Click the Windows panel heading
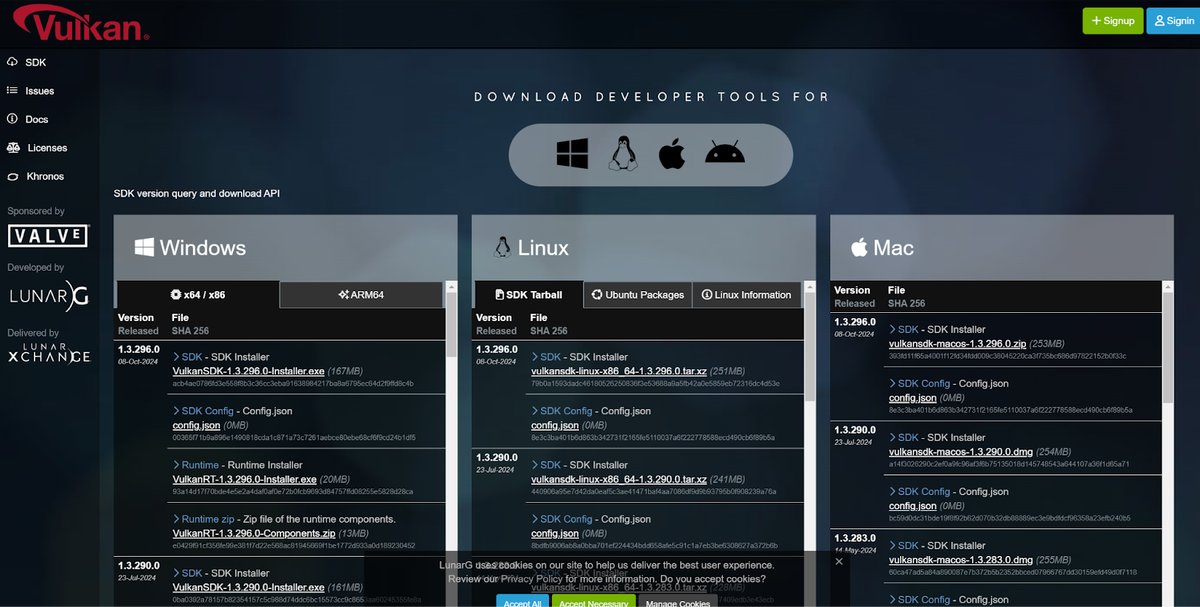The image size is (1200, 607). coord(189,247)
